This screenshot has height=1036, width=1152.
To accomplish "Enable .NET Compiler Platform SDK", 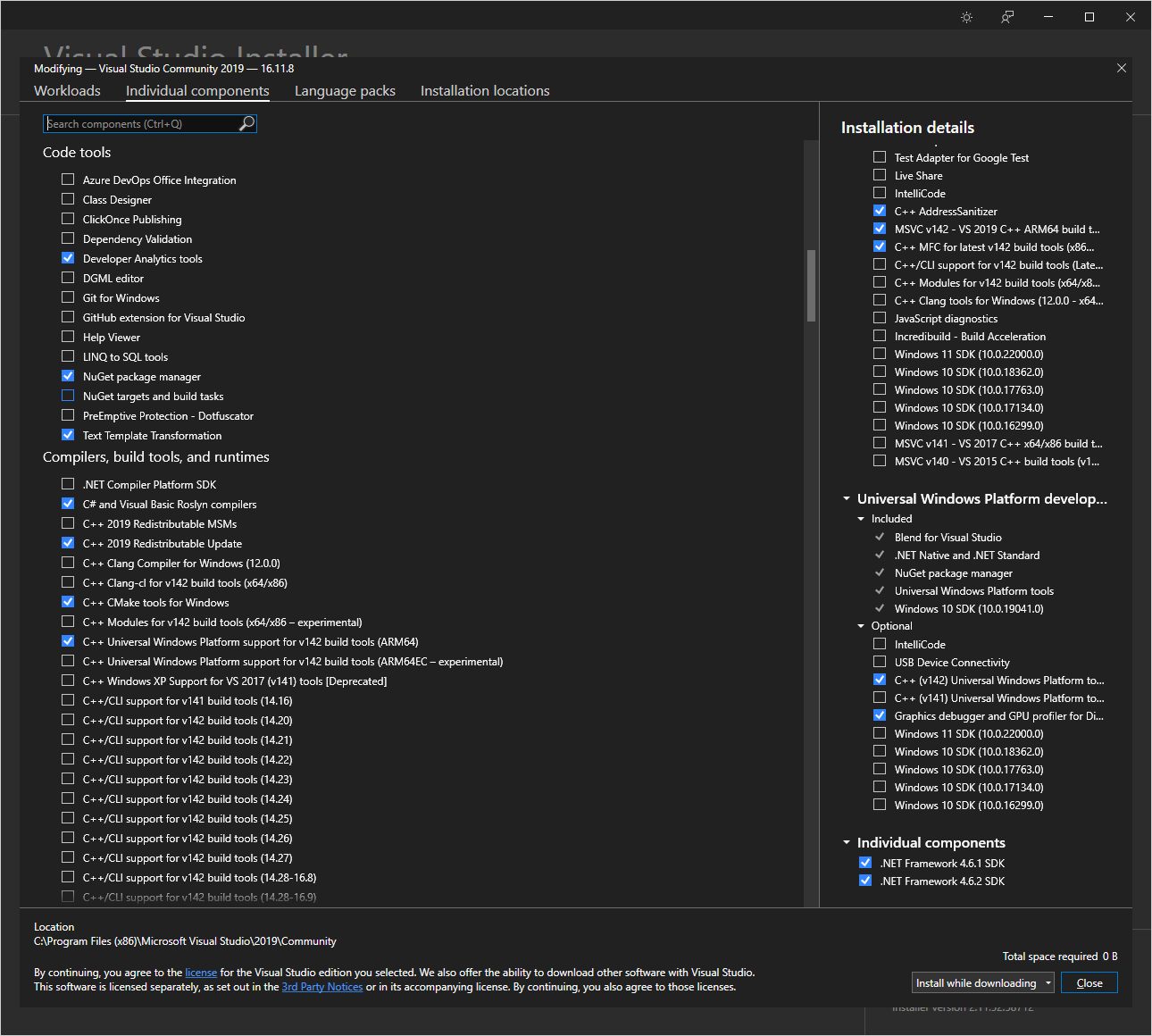I will [68, 484].
